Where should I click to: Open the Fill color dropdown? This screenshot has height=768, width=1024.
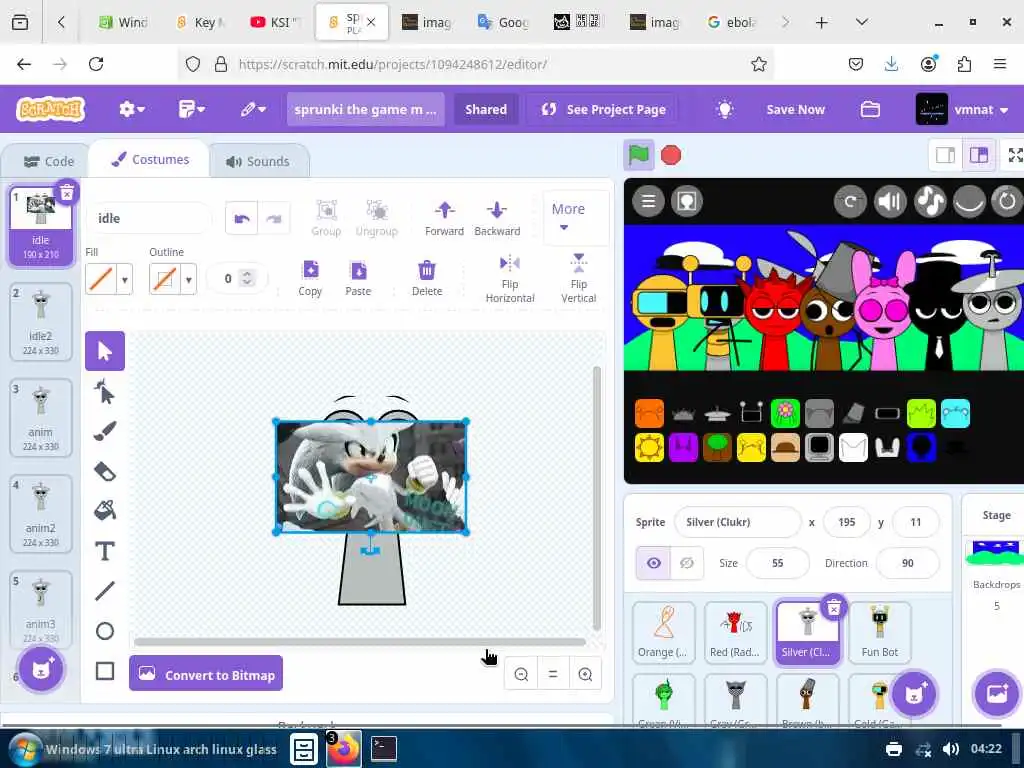pyautogui.click(x=124, y=280)
